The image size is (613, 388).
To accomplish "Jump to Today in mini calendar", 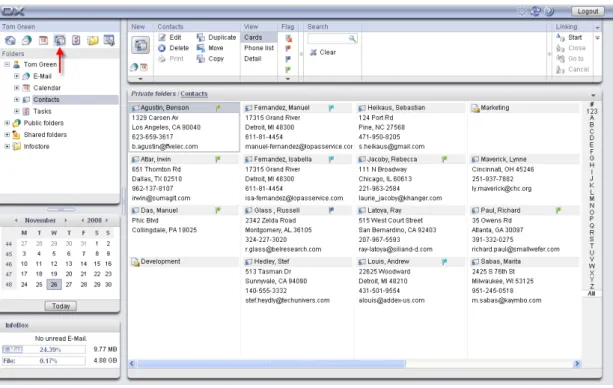I will coord(61,306).
